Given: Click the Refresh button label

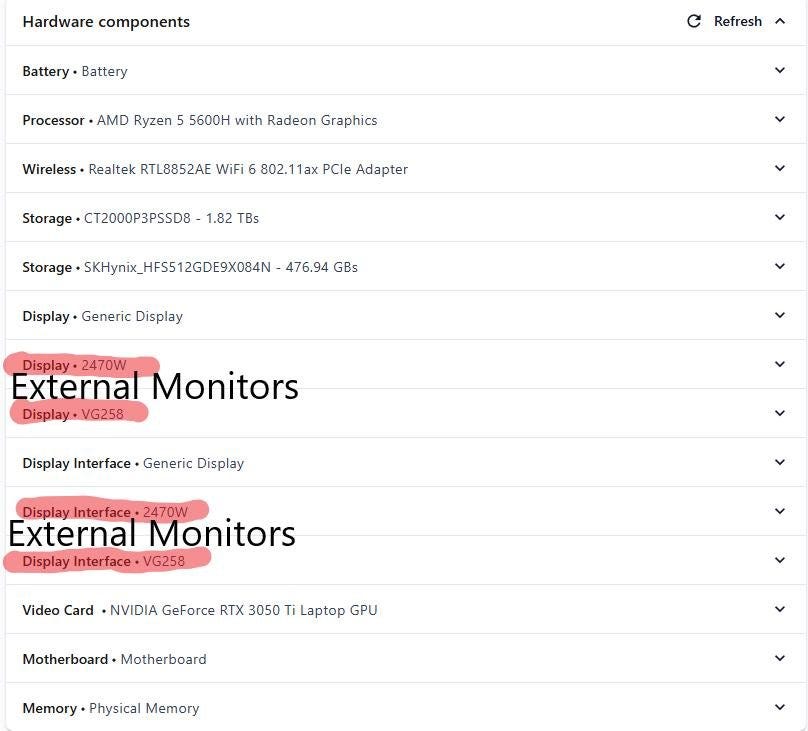Looking at the screenshot, I should tap(738, 21).
